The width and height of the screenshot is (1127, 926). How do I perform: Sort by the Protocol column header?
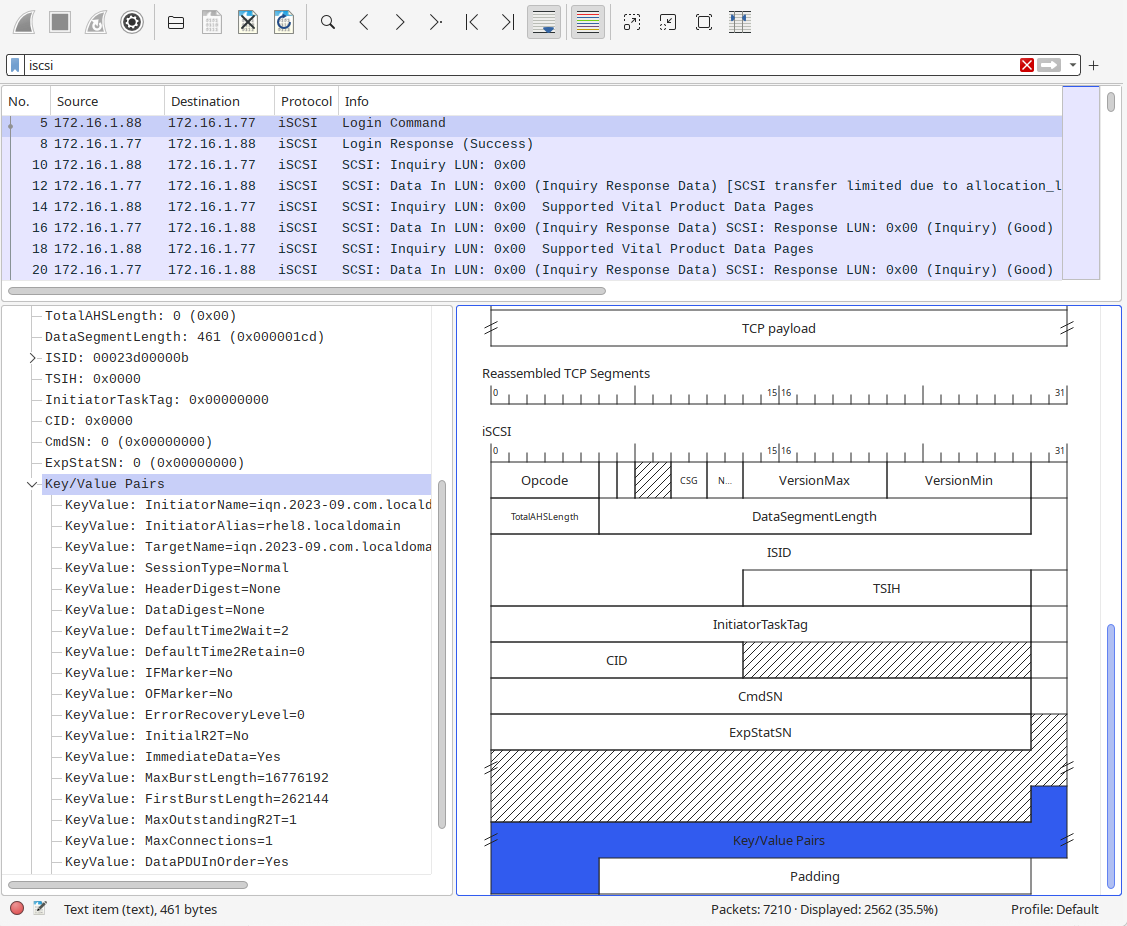point(306,101)
